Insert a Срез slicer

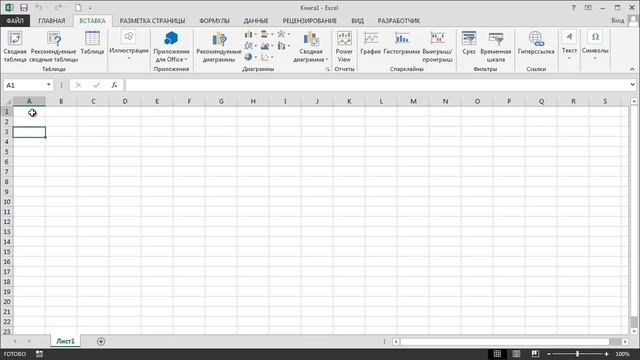[469, 43]
